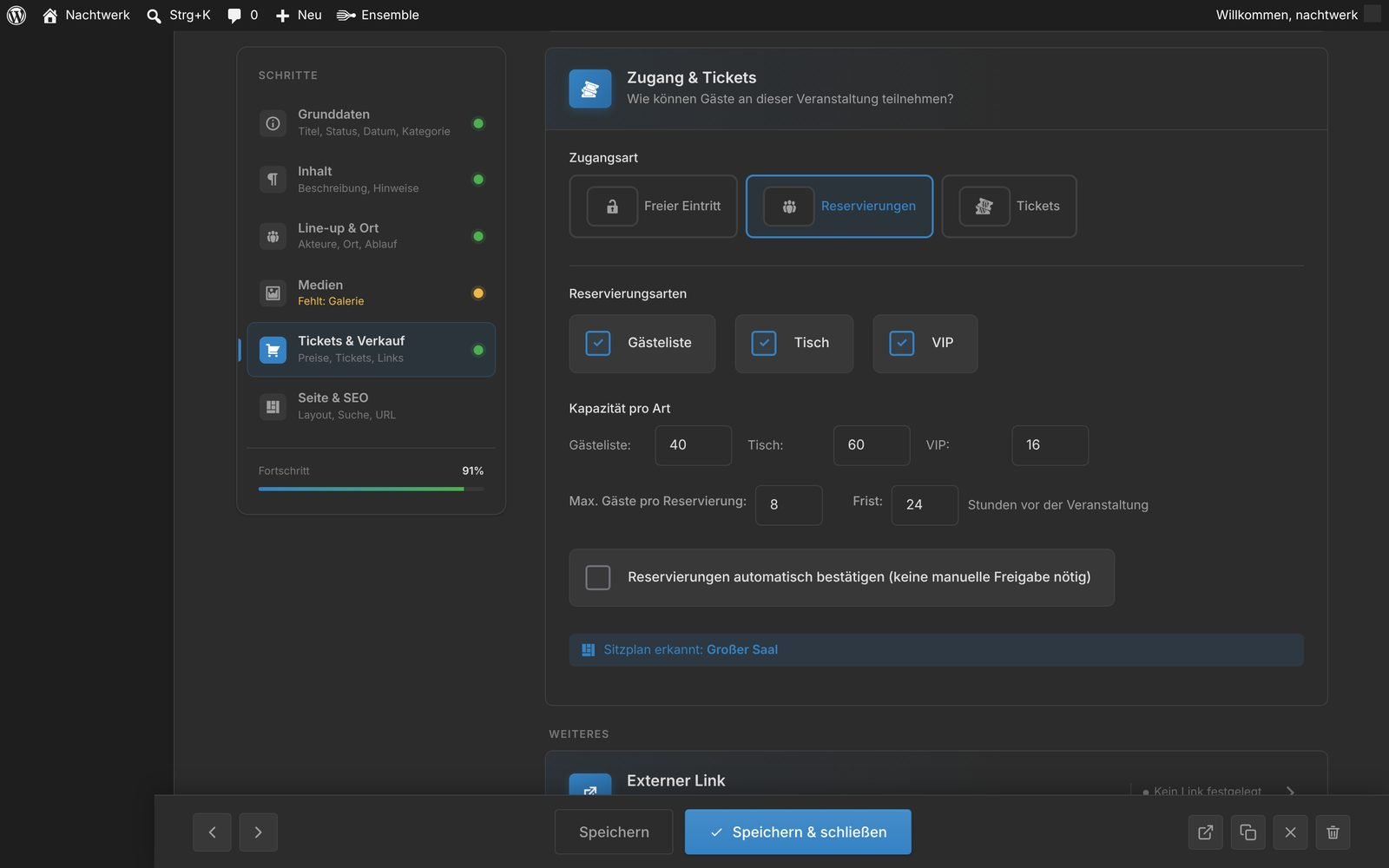Uncheck the VIP checkbox

(902, 343)
